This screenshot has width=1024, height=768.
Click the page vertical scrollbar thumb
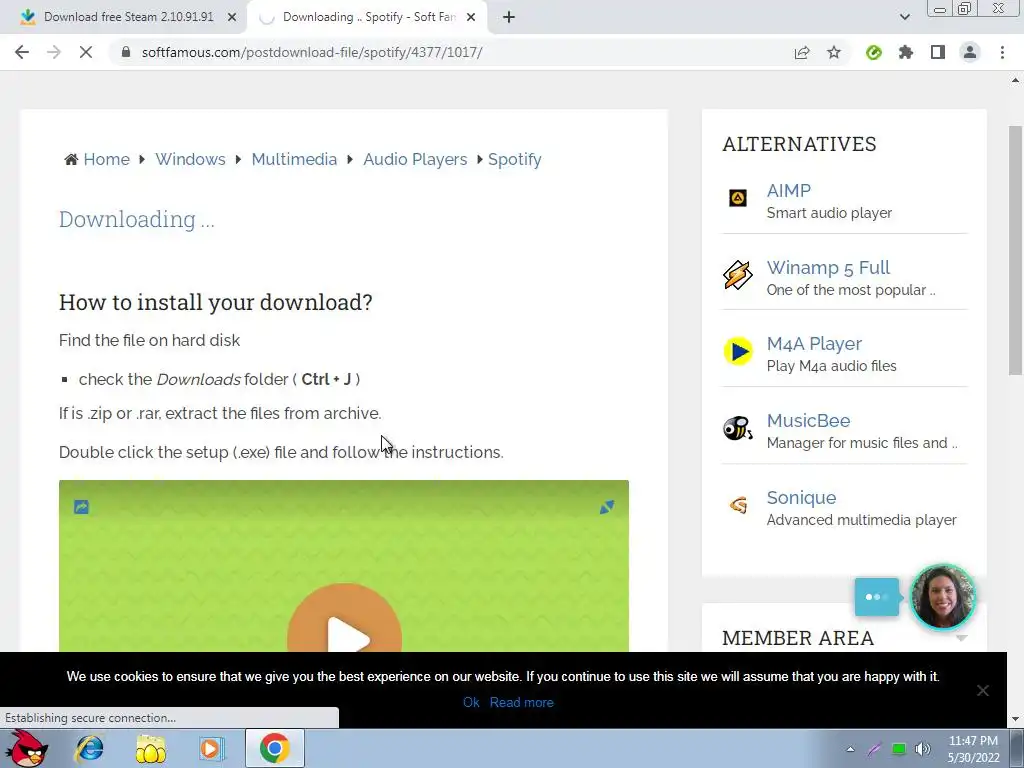tap(1015, 250)
